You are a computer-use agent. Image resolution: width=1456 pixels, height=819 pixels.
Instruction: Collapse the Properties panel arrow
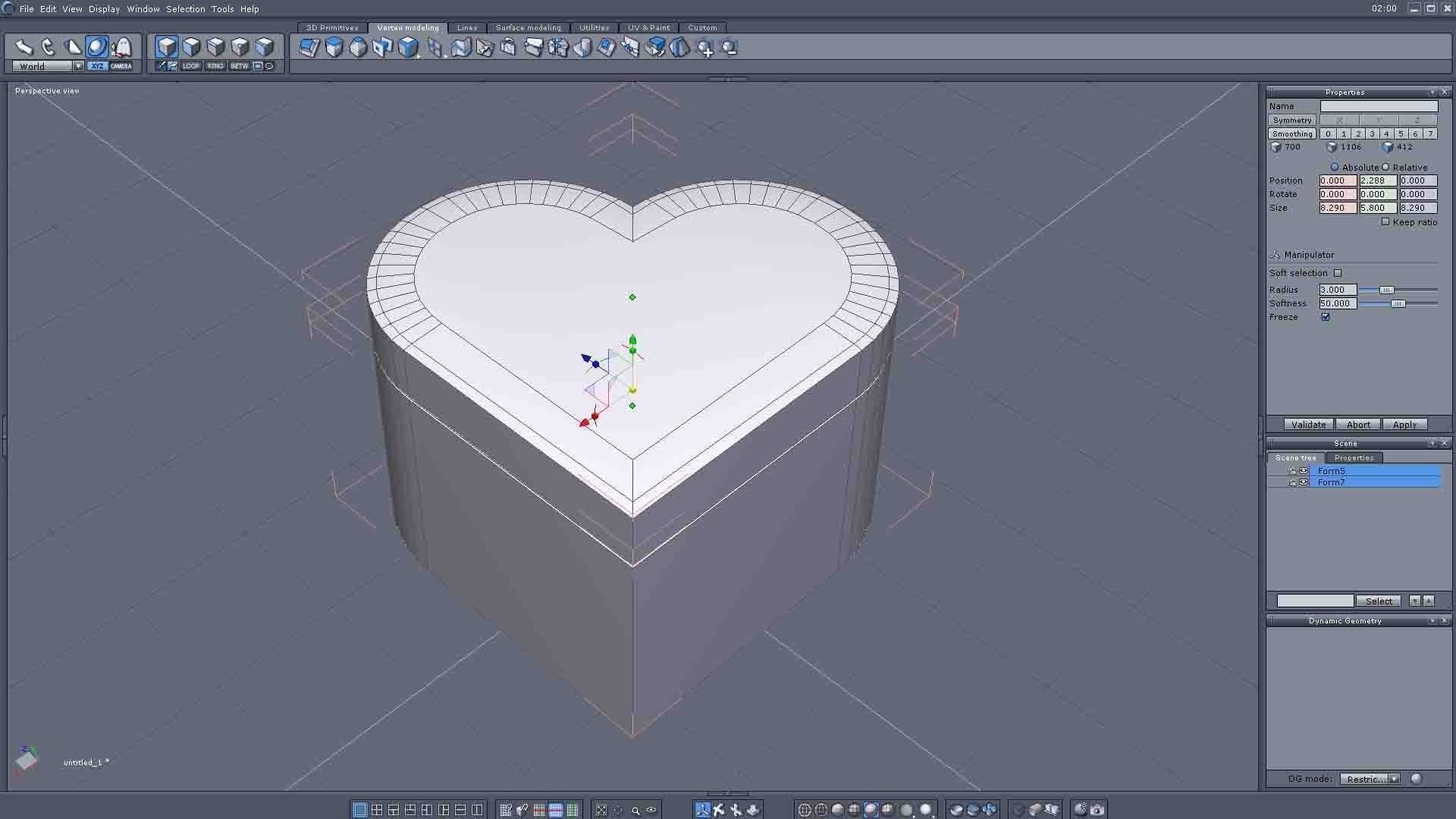[x=1432, y=93]
